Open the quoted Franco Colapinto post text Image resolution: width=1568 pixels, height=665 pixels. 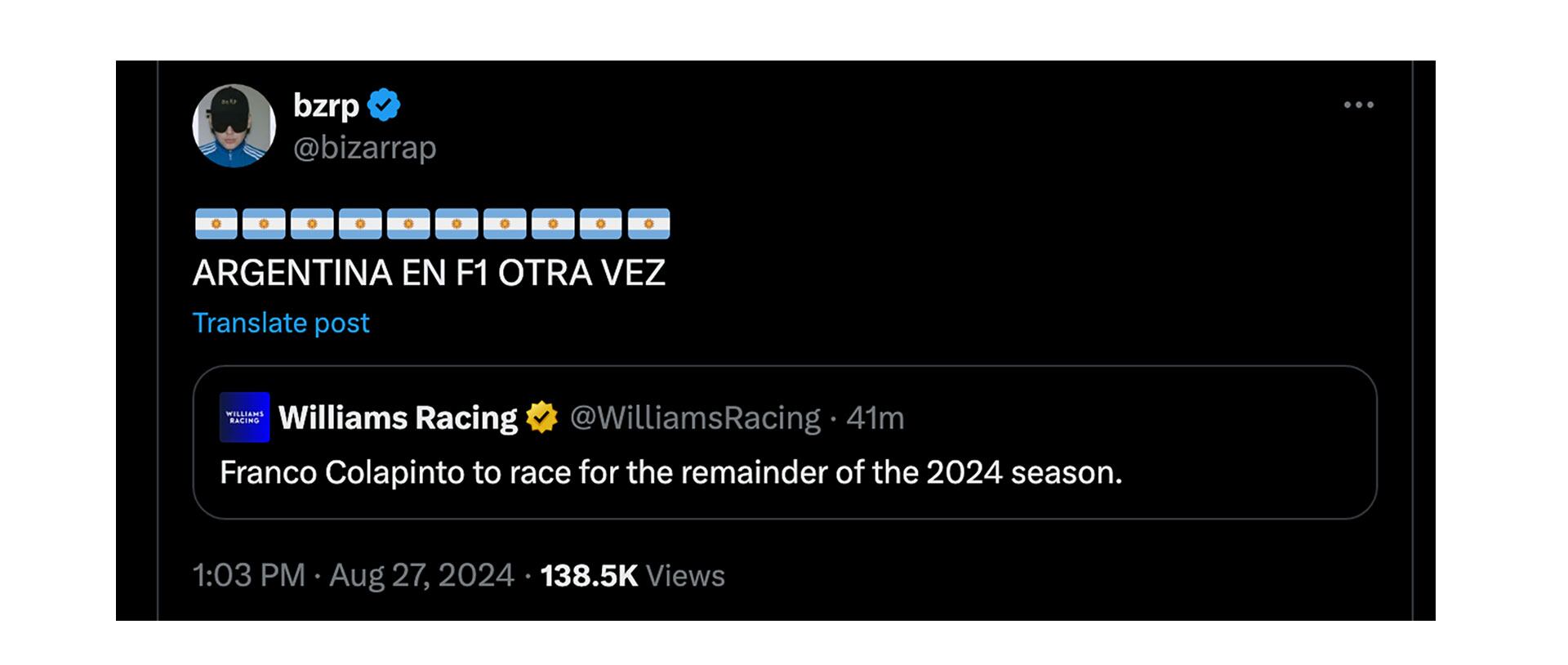[x=670, y=472]
